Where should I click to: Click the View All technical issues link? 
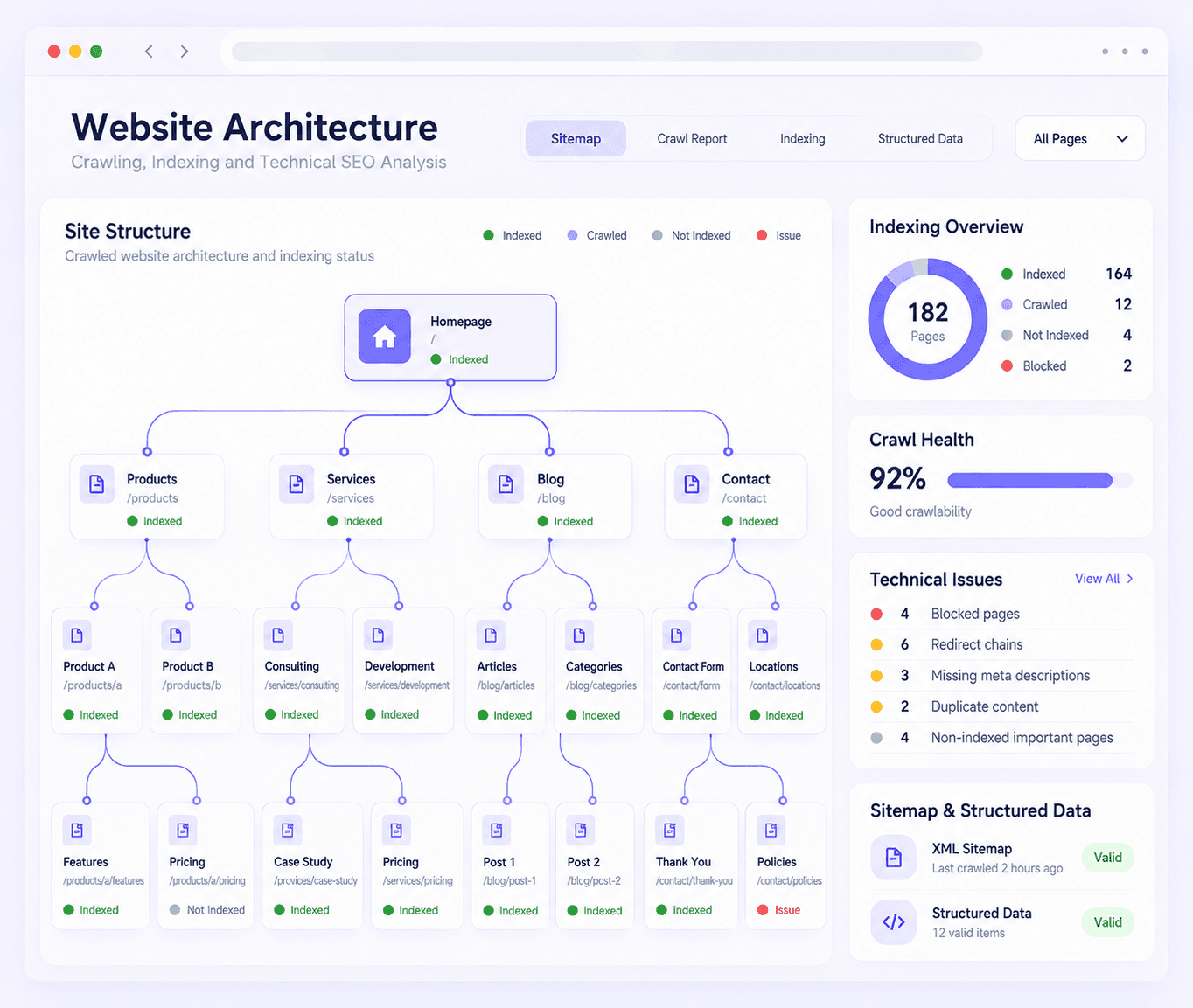click(1104, 579)
